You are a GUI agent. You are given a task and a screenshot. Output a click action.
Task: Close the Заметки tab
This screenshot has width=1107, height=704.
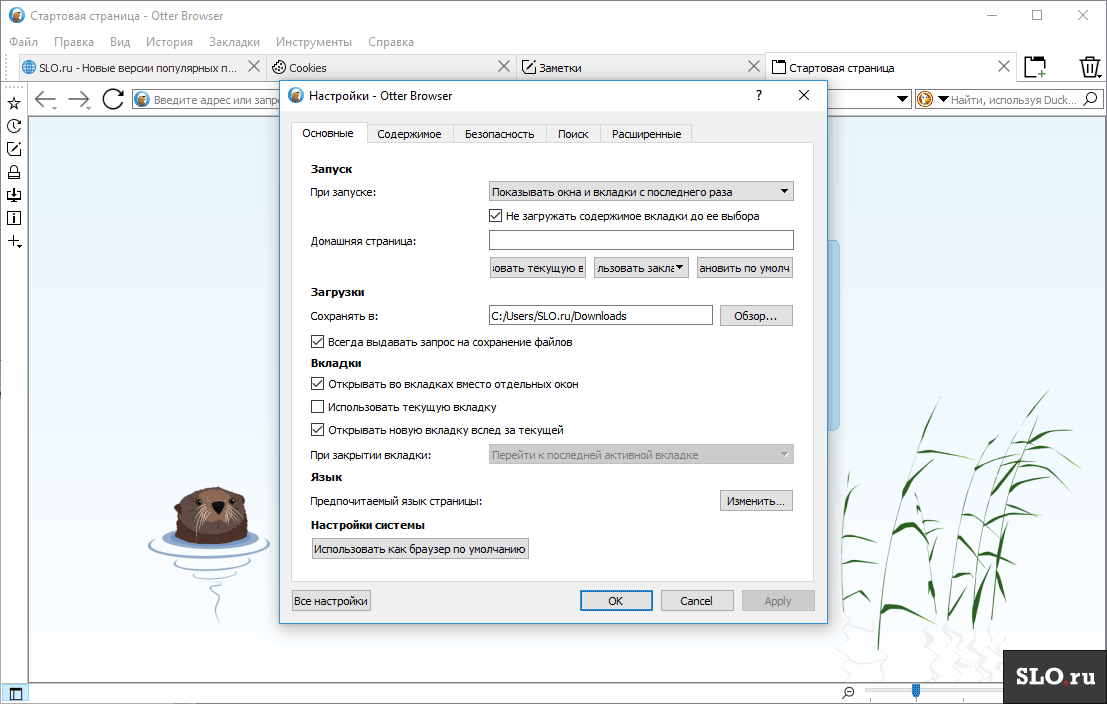click(753, 66)
